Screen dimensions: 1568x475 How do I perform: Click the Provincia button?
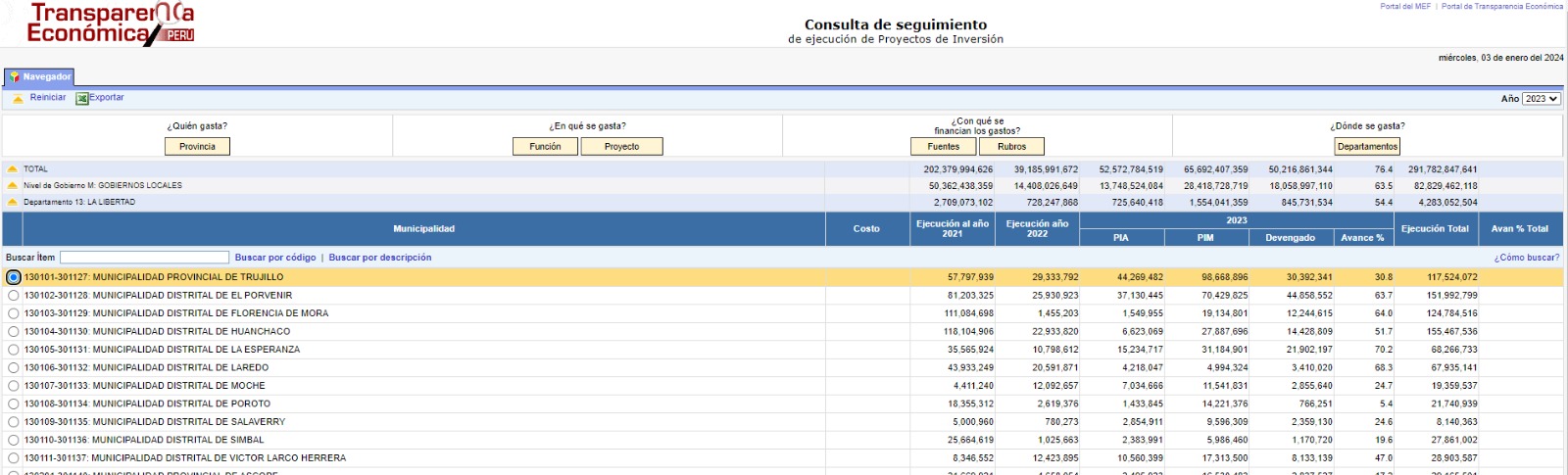click(197, 147)
